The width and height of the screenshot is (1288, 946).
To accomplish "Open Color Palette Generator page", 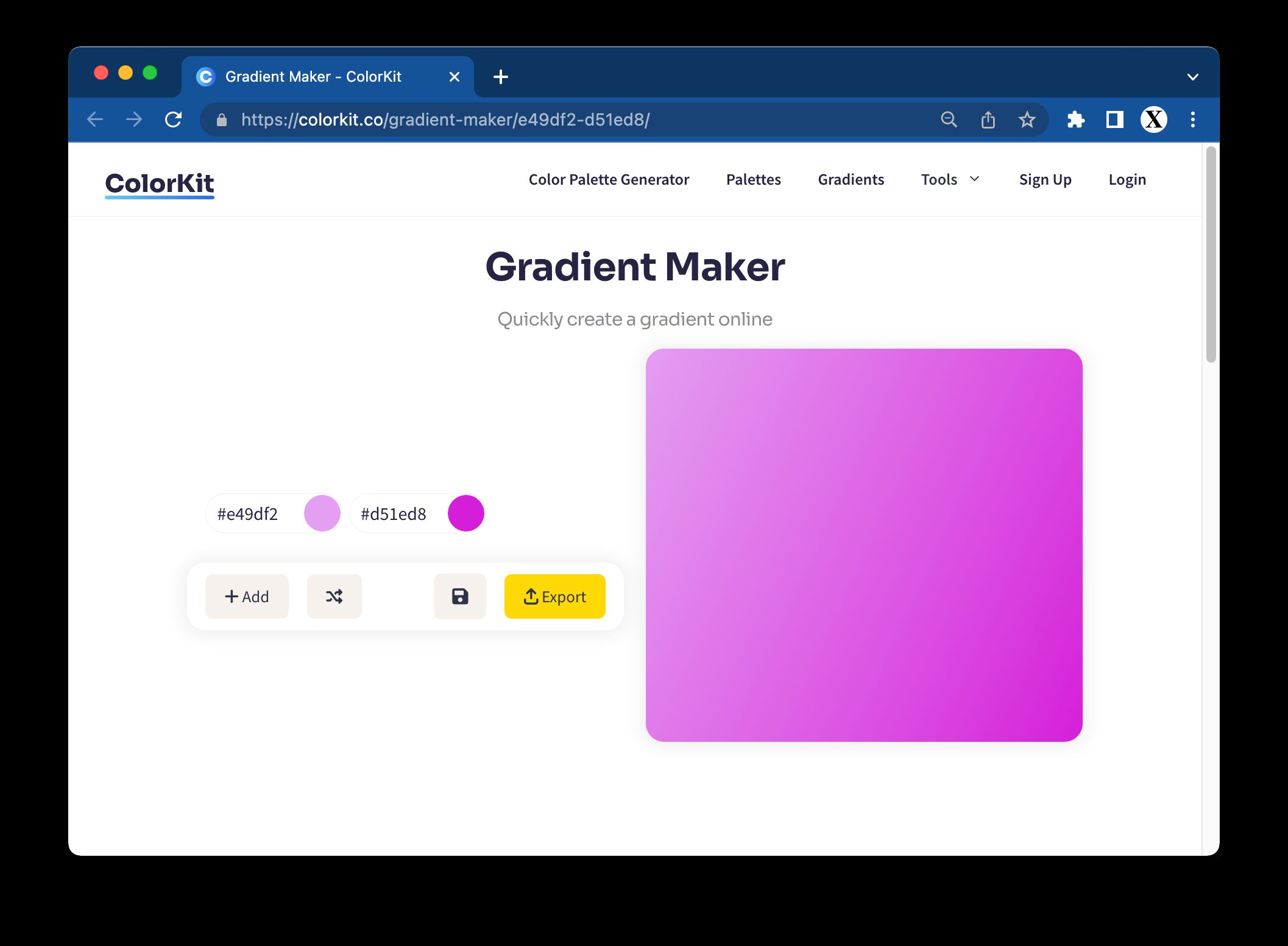I will click(609, 179).
